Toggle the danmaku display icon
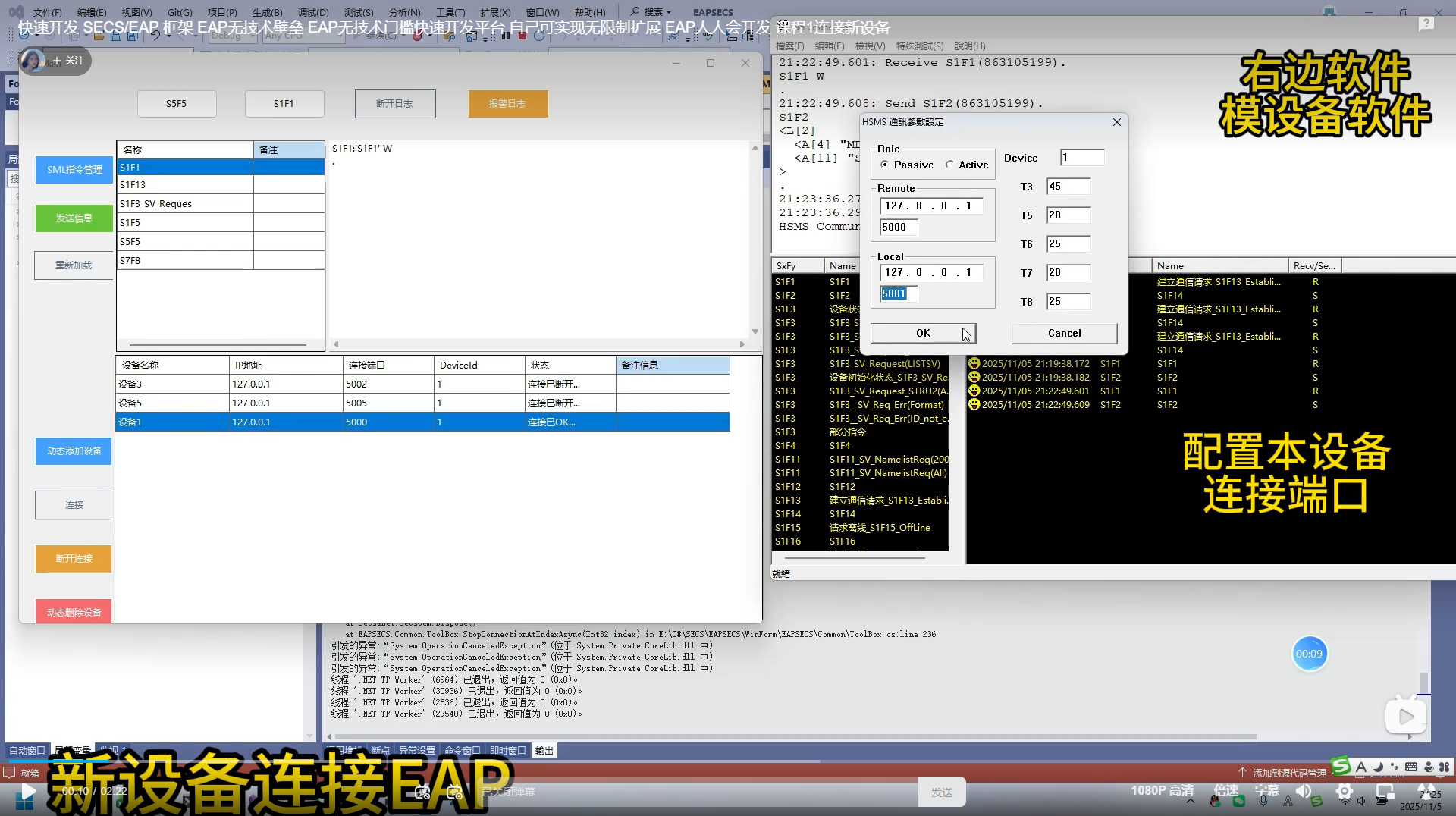The height and width of the screenshot is (816, 1456). pos(422,792)
